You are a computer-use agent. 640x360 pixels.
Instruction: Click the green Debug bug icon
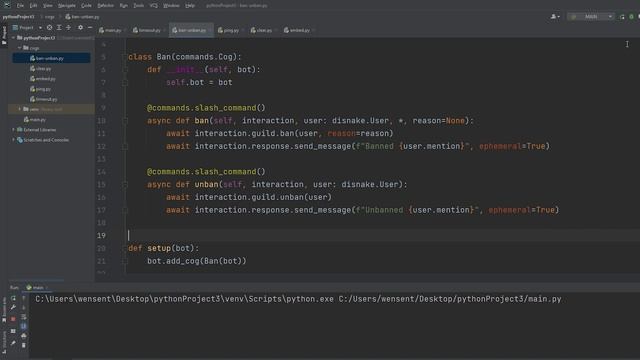point(631,17)
